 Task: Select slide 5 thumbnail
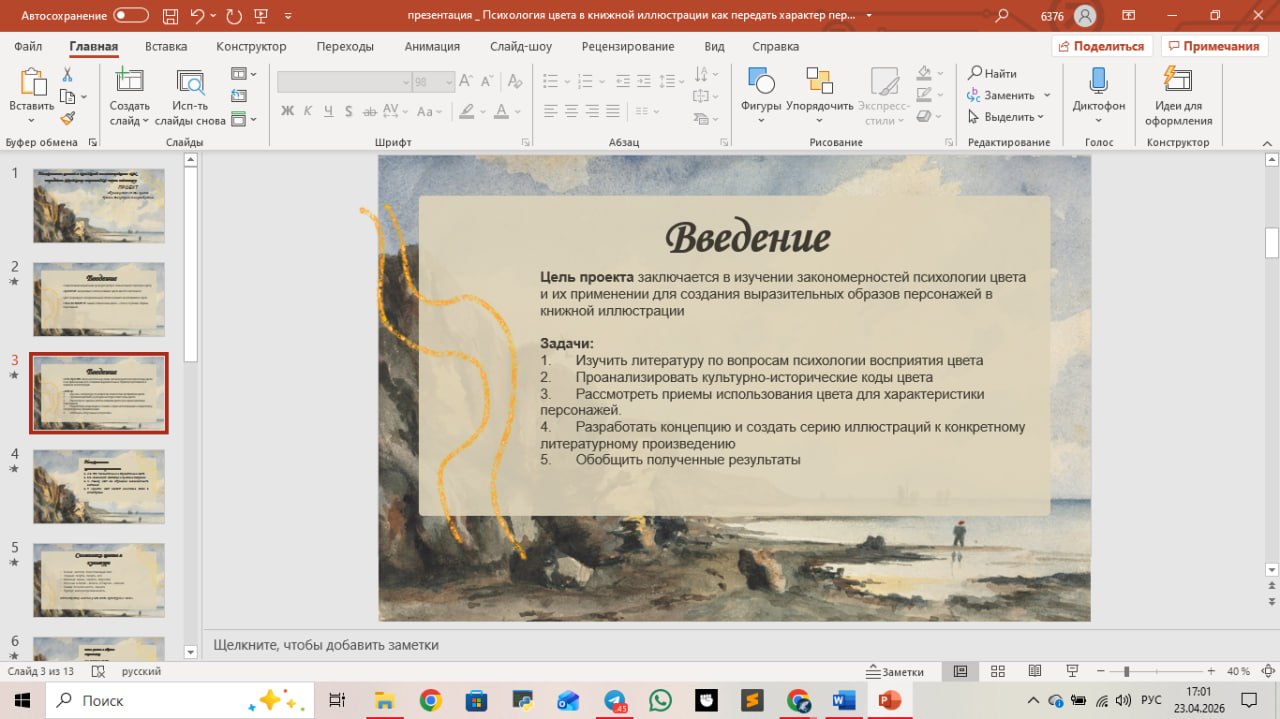[x=99, y=581]
